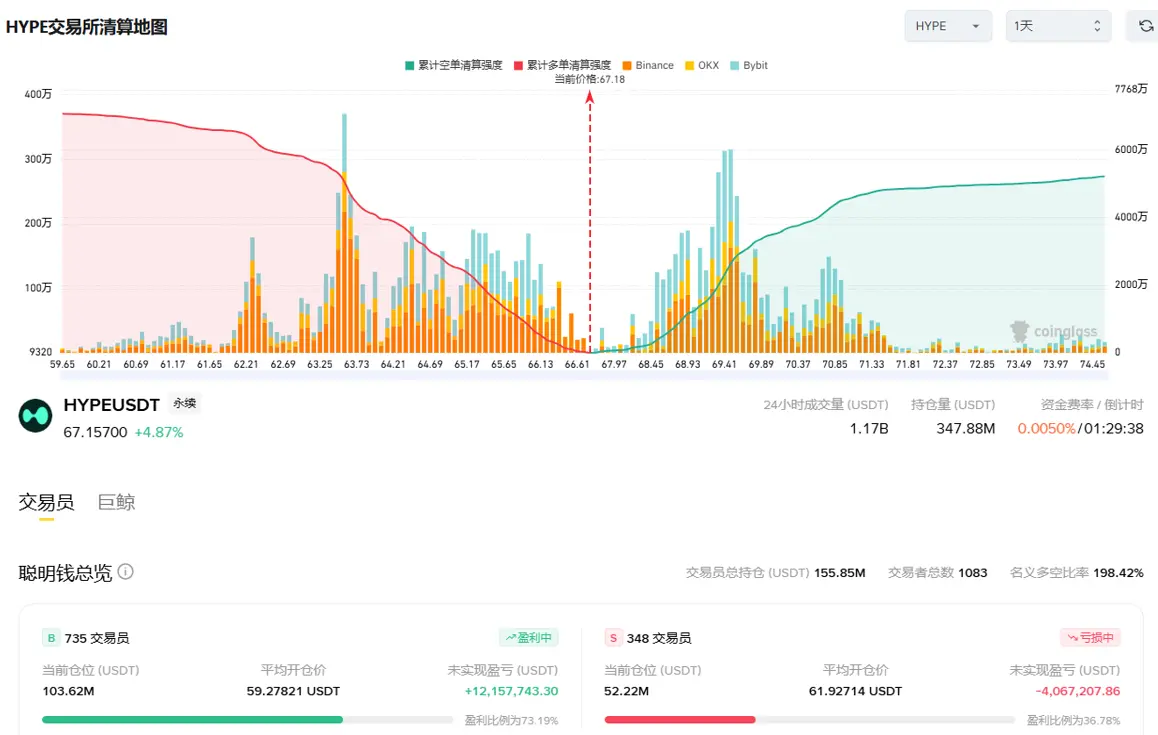
Task: Open the HYPE coin dropdown
Action: click(948, 26)
